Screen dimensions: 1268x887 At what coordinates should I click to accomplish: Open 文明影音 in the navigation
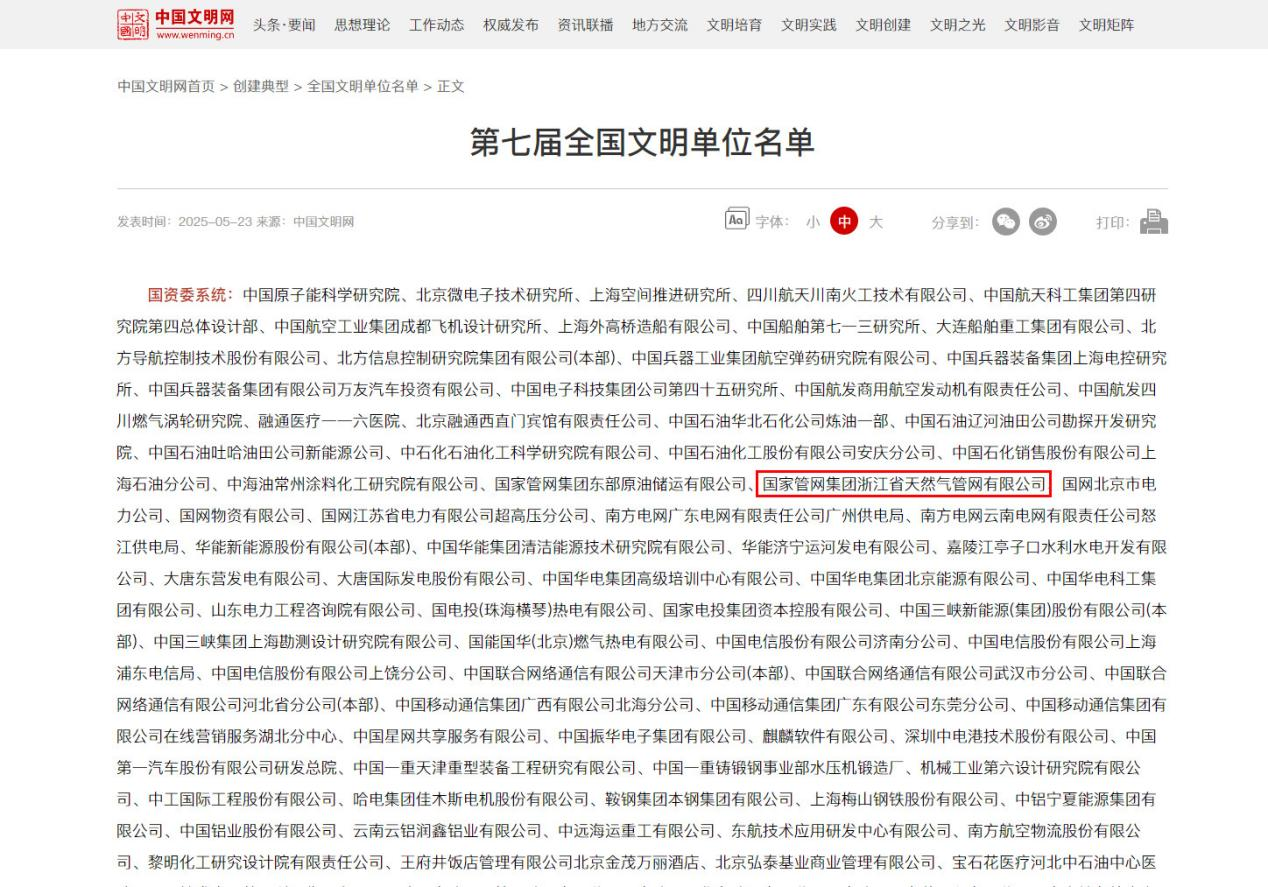1032,25
